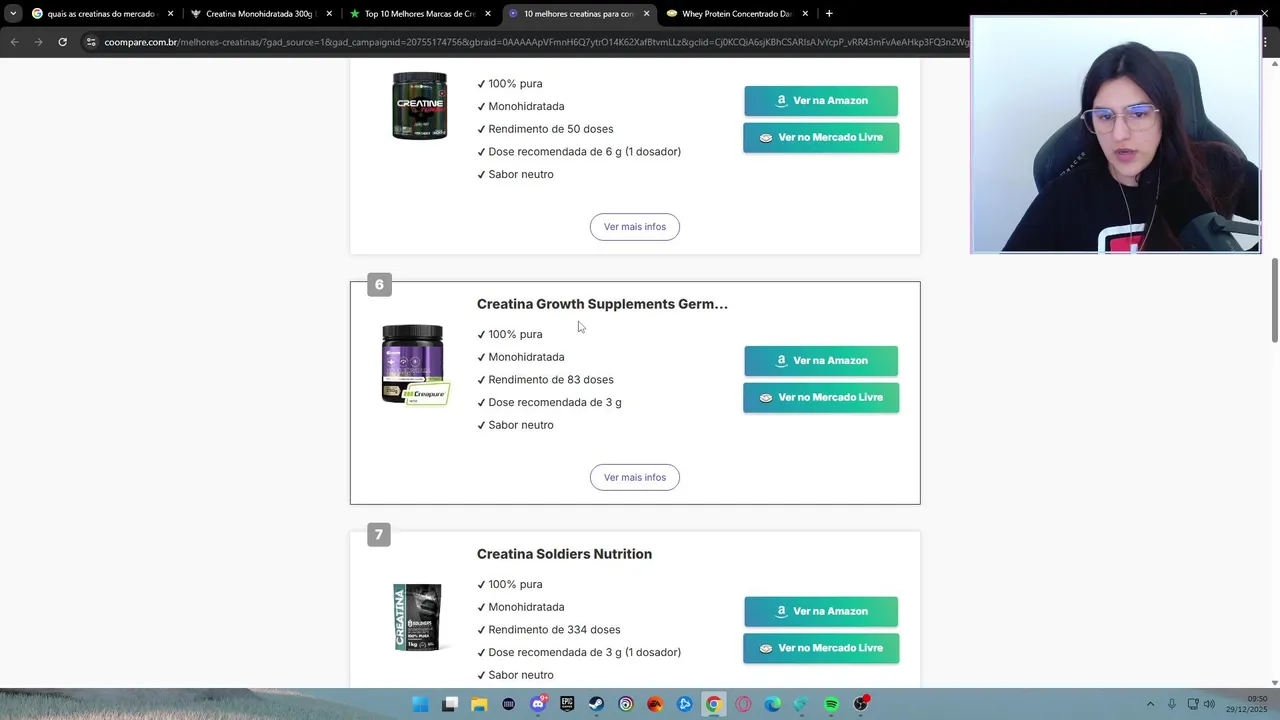Viewport: 1280px width, 720px height.
Task: Open Microsoft Edge from taskbar
Action: coord(772,704)
